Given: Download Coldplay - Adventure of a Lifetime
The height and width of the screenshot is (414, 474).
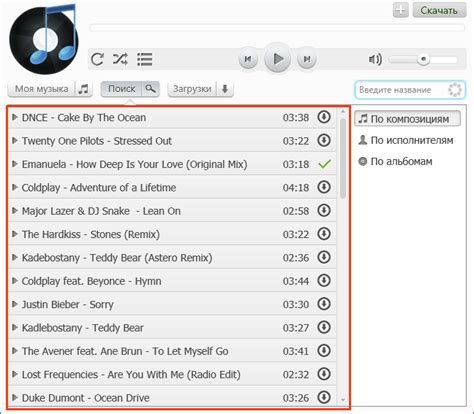Looking at the screenshot, I should click(324, 187).
